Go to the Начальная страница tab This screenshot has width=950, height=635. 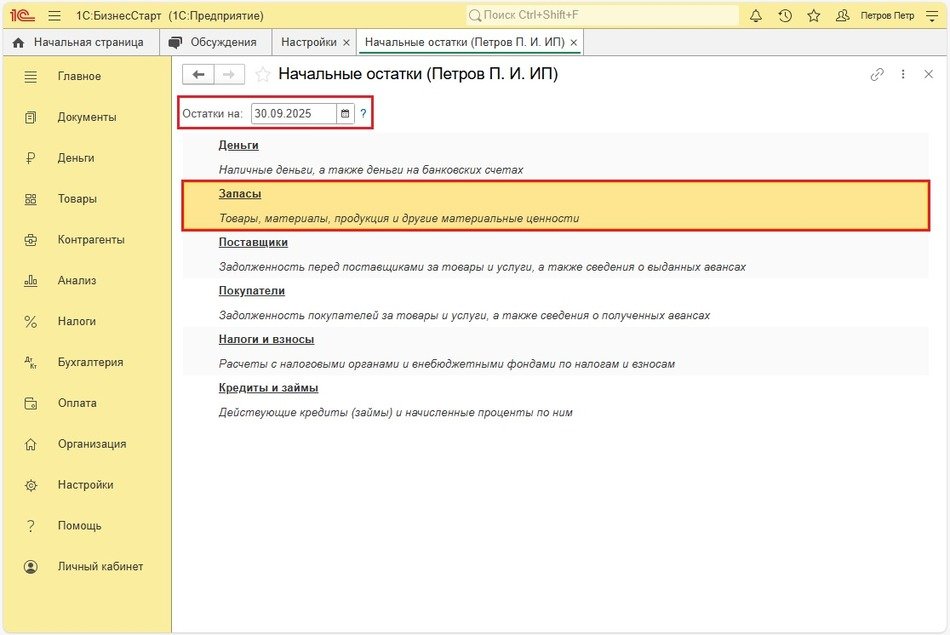pyautogui.click(x=78, y=42)
